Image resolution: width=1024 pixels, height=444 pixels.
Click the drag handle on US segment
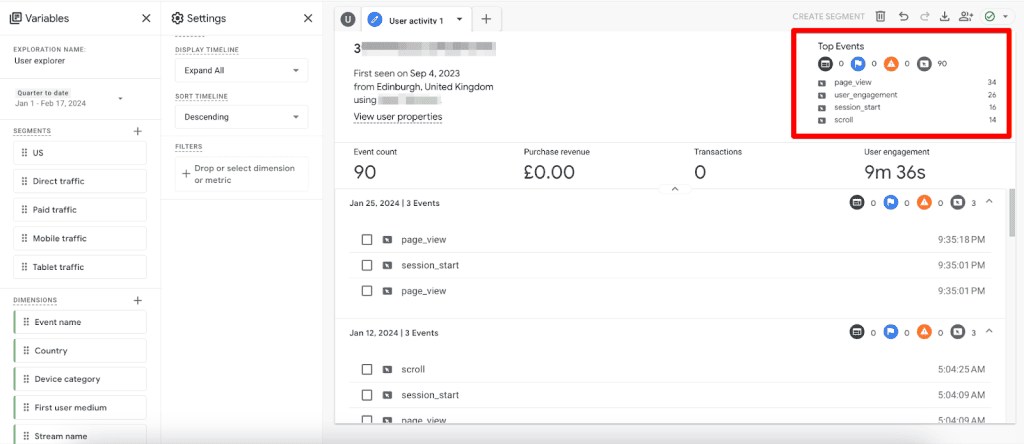click(25, 153)
